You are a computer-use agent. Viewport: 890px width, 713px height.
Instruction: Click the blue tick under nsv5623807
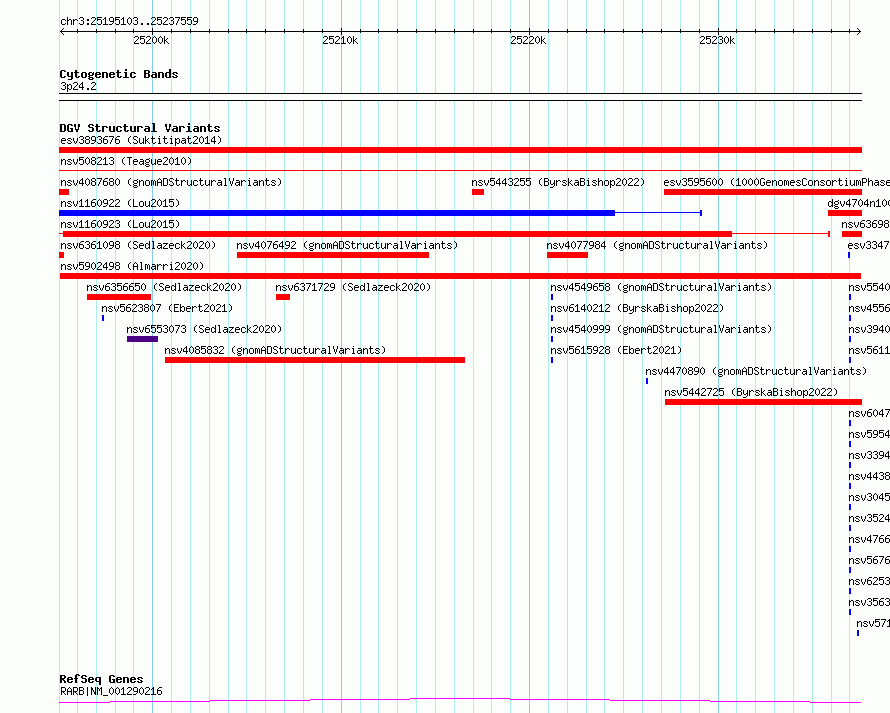click(x=103, y=318)
